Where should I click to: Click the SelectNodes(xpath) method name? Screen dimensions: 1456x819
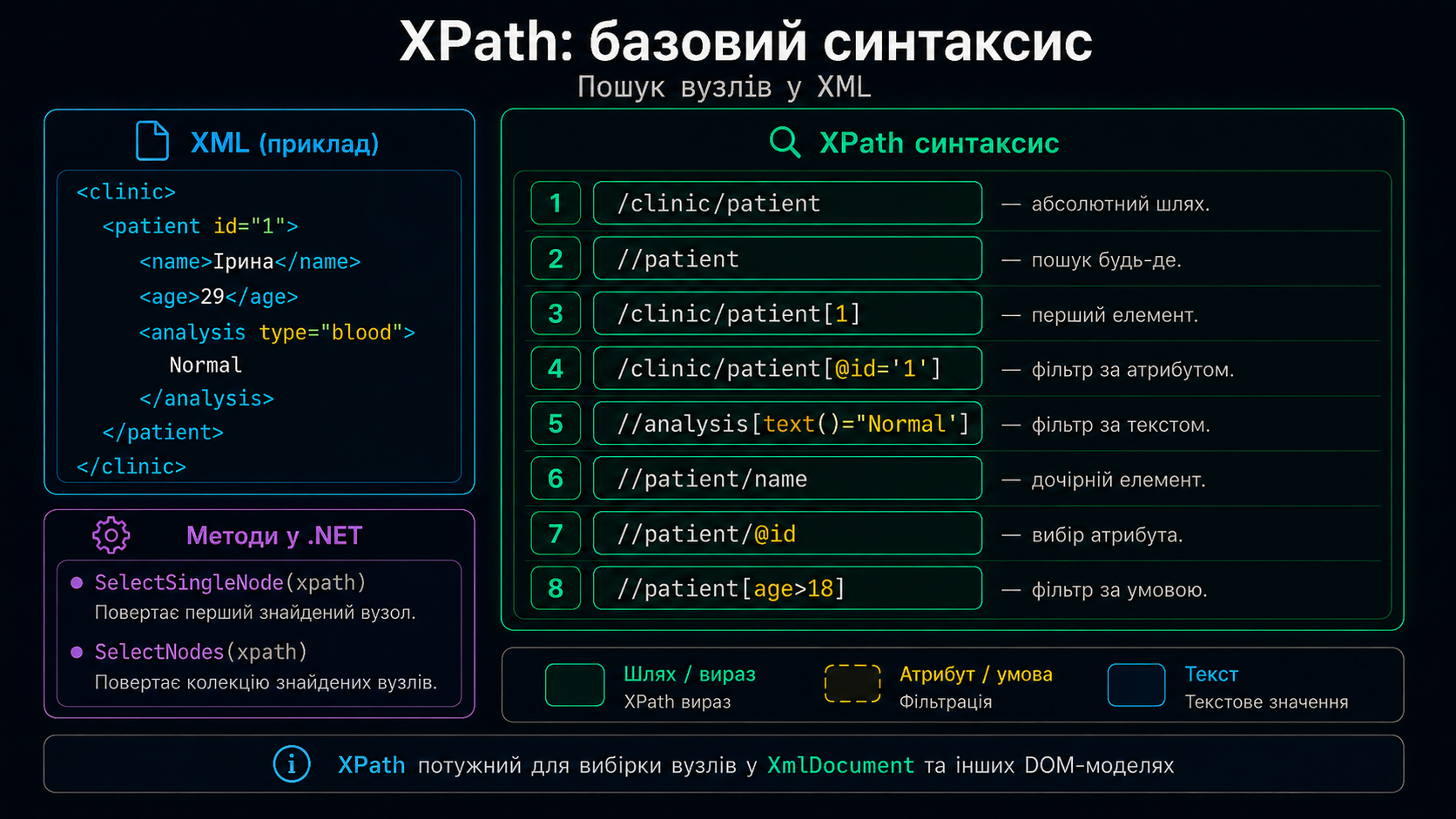(200, 652)
